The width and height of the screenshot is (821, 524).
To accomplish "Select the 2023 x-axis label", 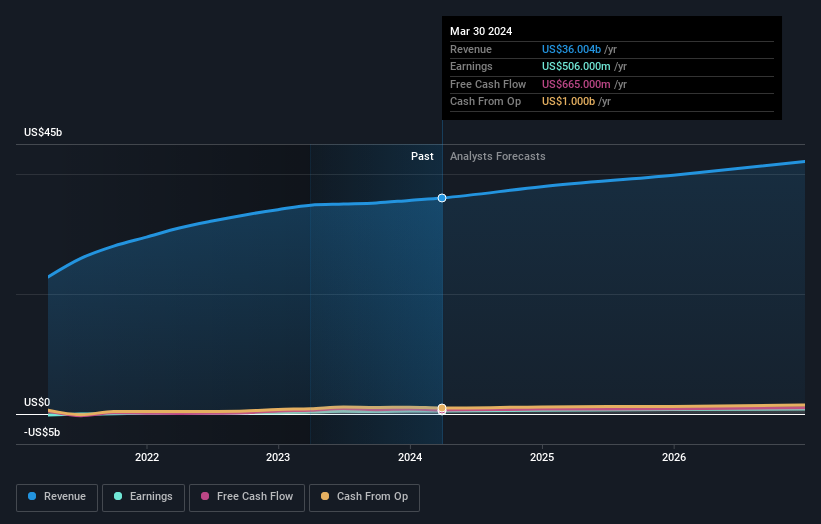I will (278, 457).
